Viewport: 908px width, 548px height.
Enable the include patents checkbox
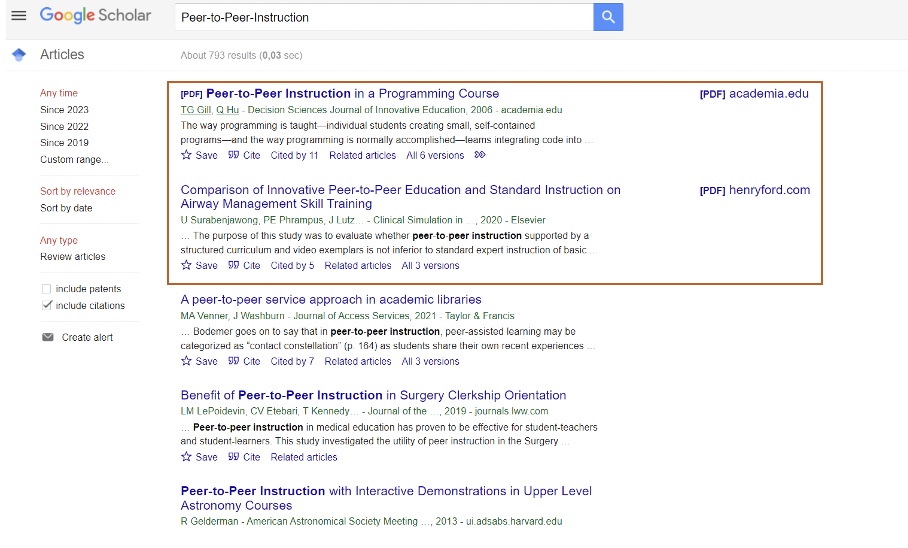(x=46, y=289)
